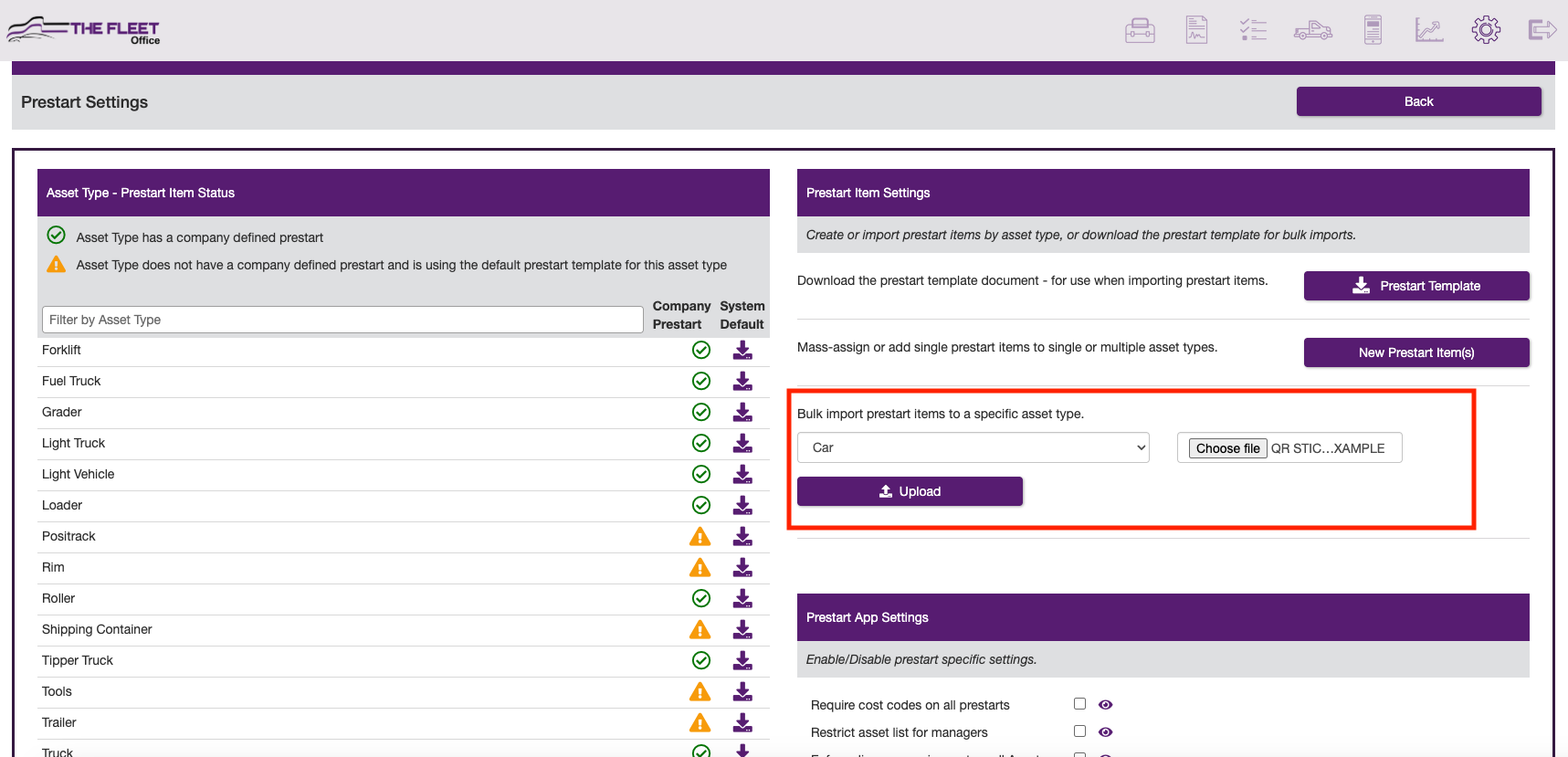
Task: Select the Tipper Truck row label
Action: click(x=78, y=660)
